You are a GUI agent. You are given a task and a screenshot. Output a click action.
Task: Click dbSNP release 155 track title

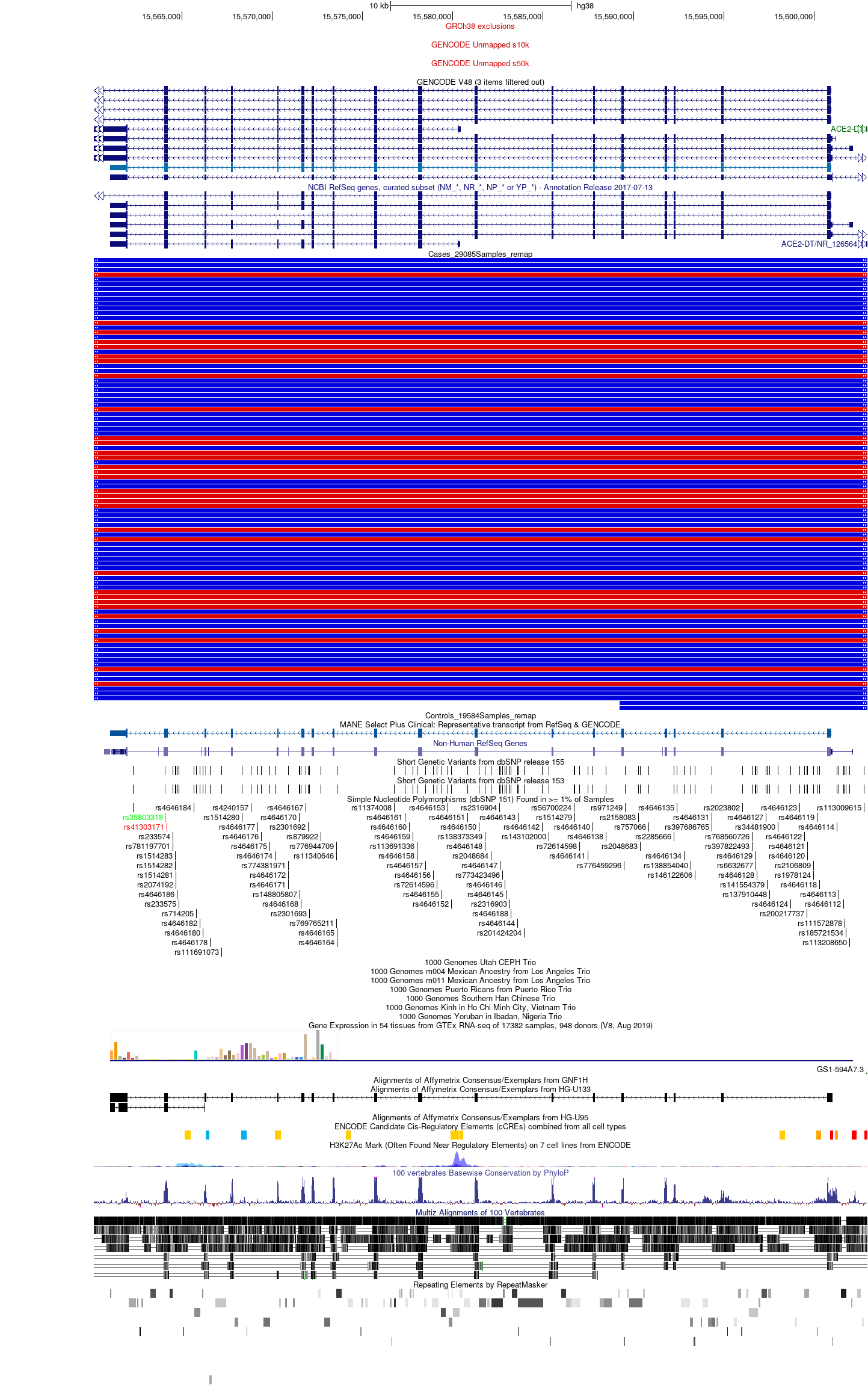click(x=479, y=762)
